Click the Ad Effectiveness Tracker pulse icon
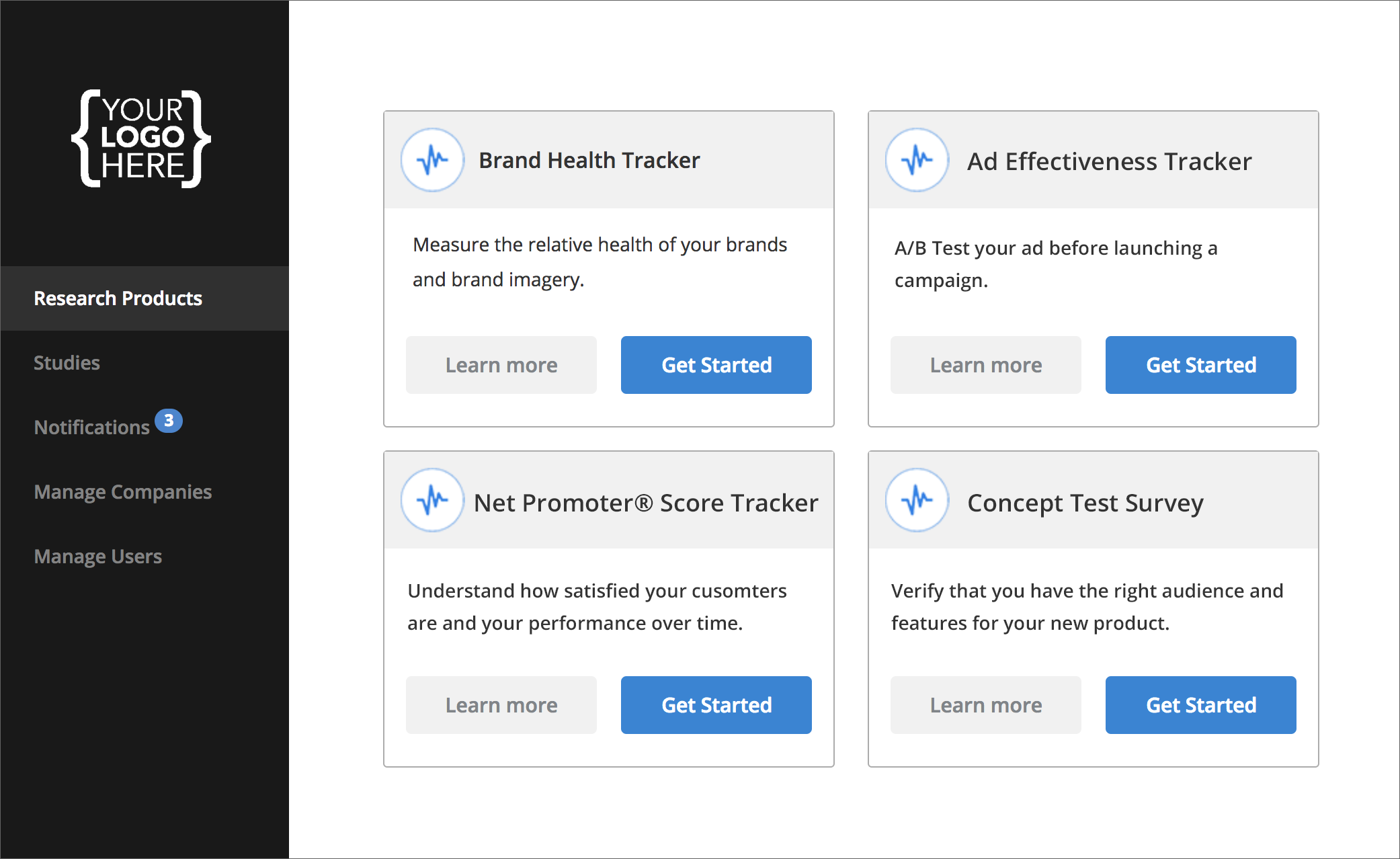The image size is (1400, 859). coord(917,160)
